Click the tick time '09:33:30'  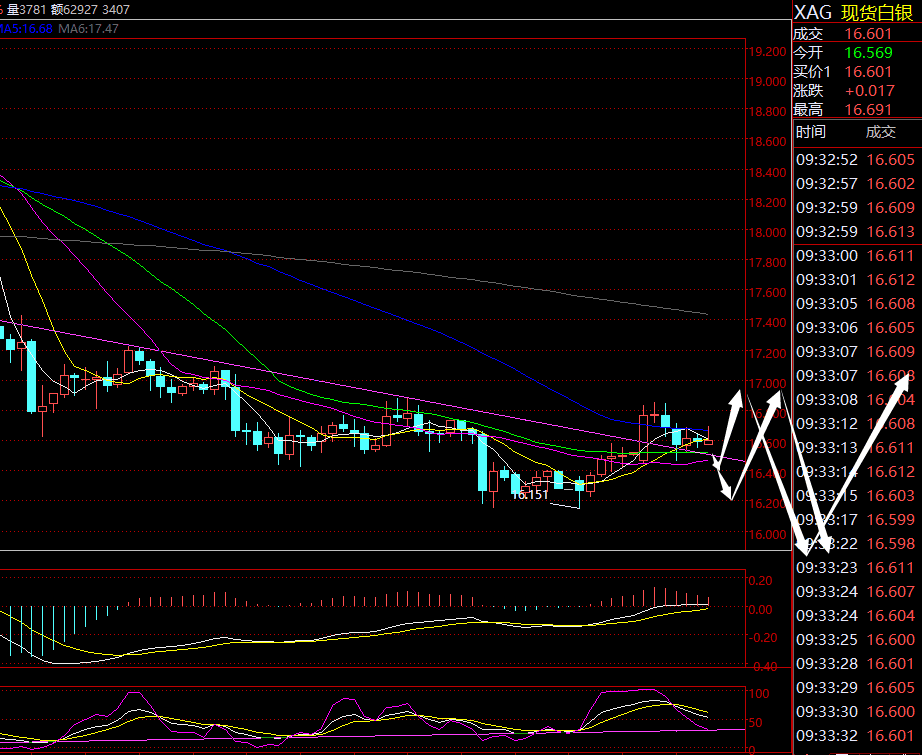(827, 711)
